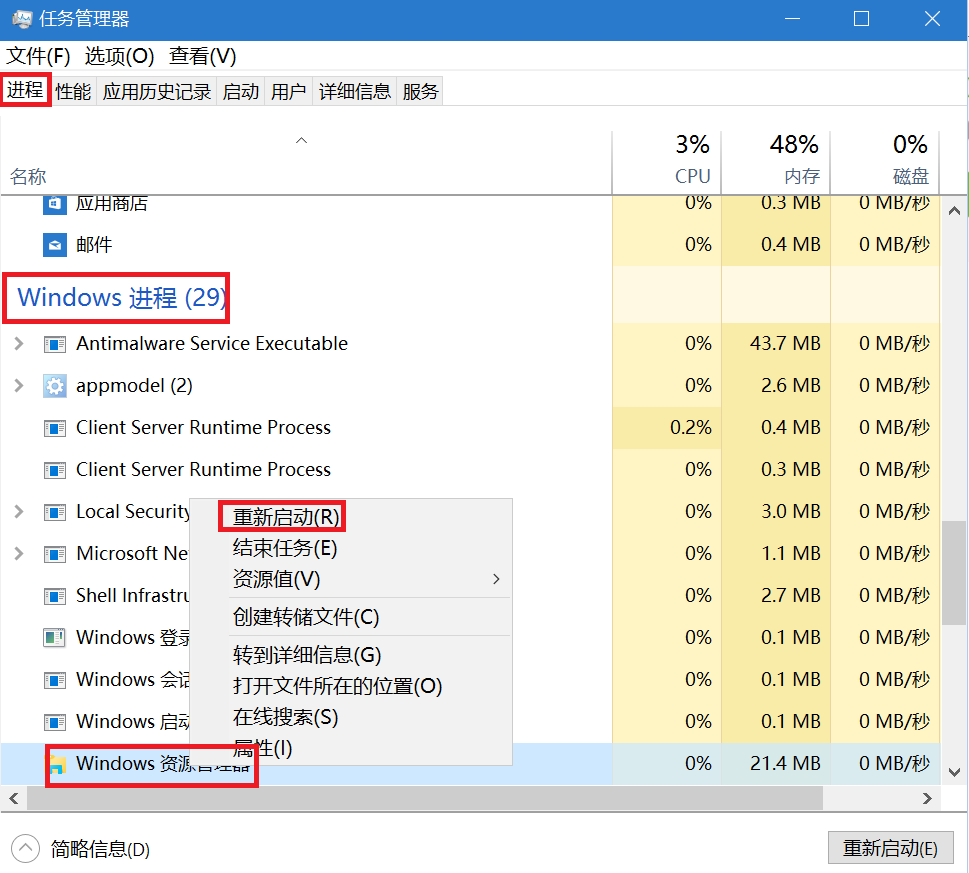Select the Windows 进程 (29) group header

121,298
